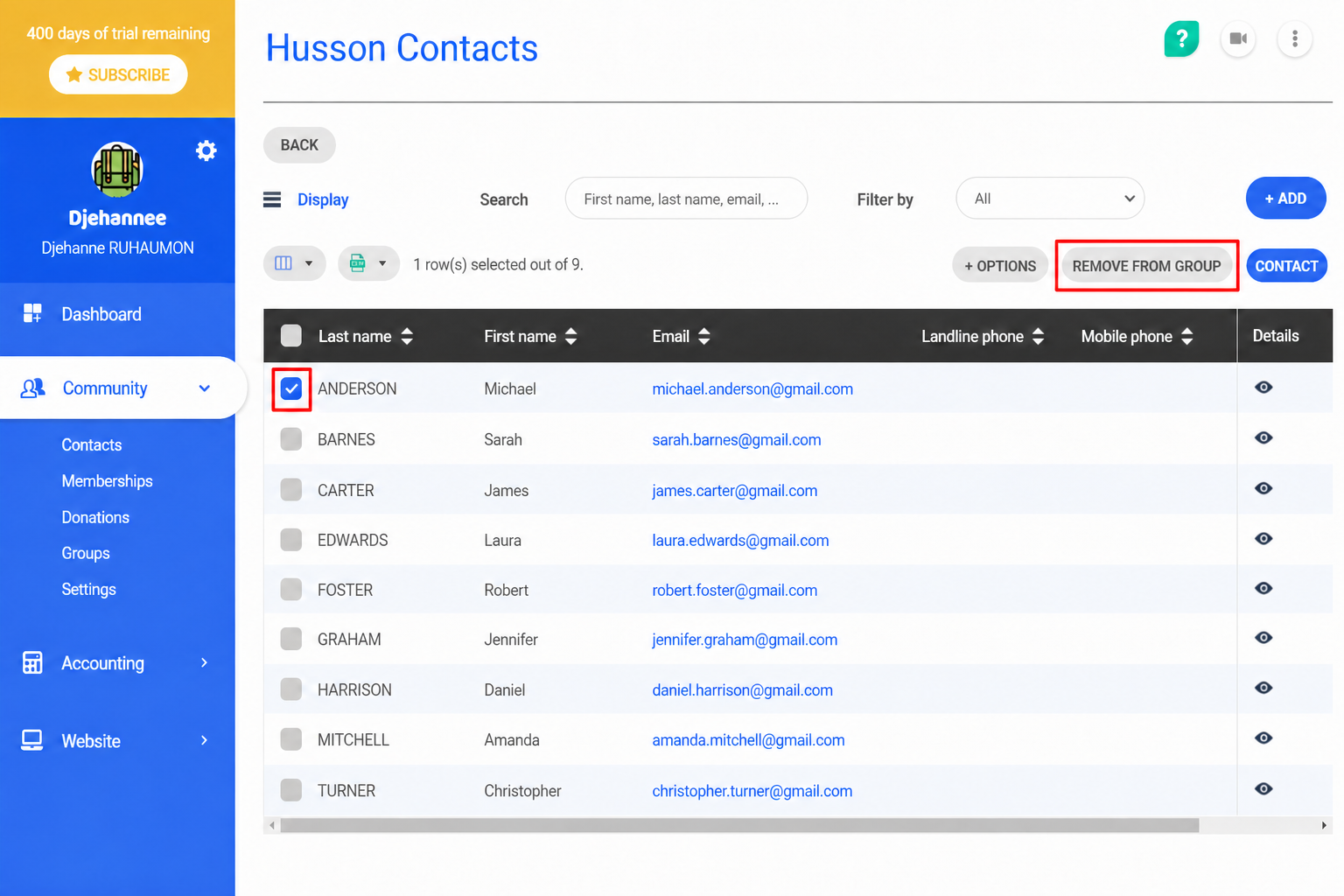Click the video camera icon
Screen dimensions: 1344x896
[x=1238, y=38]
